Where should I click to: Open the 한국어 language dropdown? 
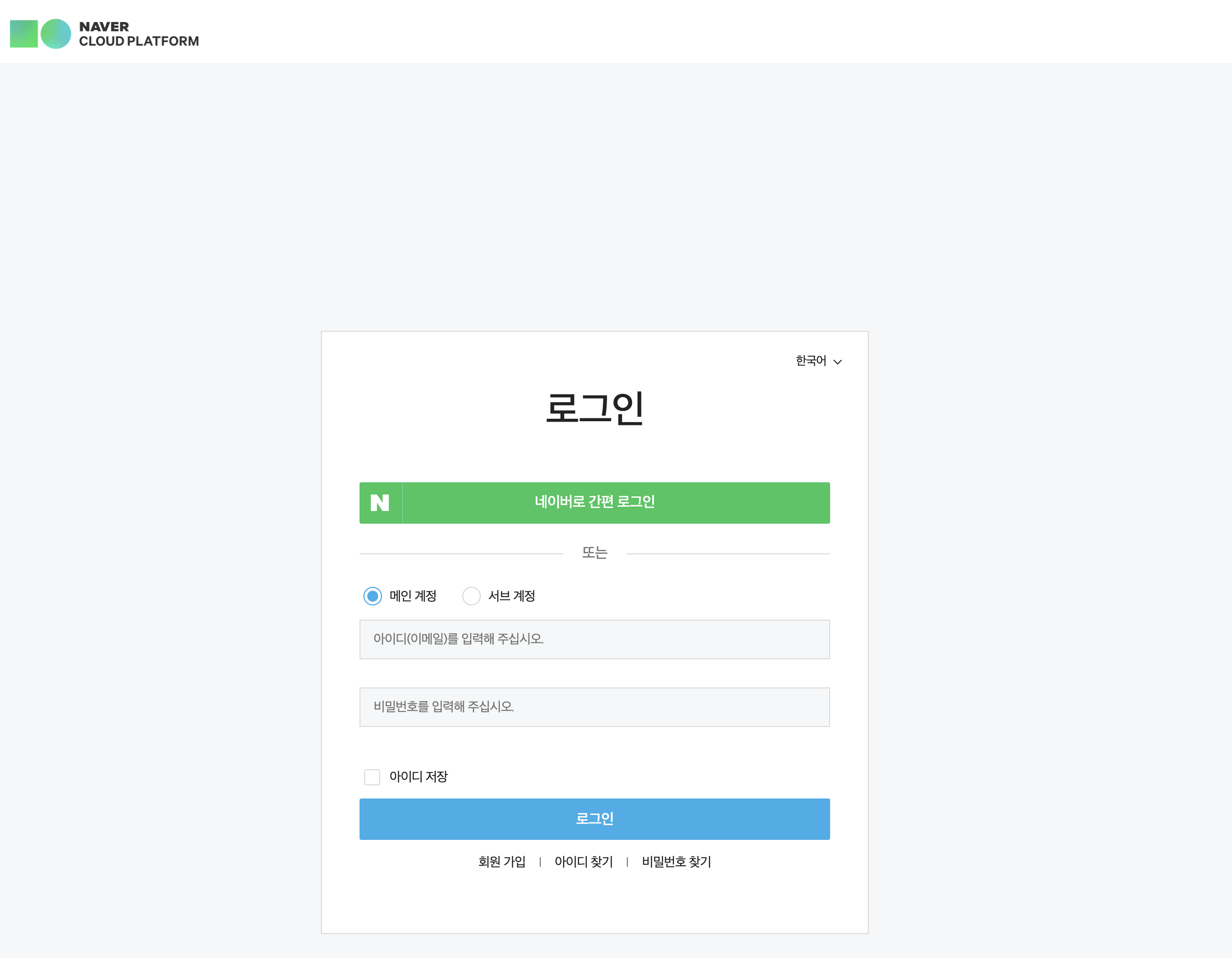[x=811, y=361]
